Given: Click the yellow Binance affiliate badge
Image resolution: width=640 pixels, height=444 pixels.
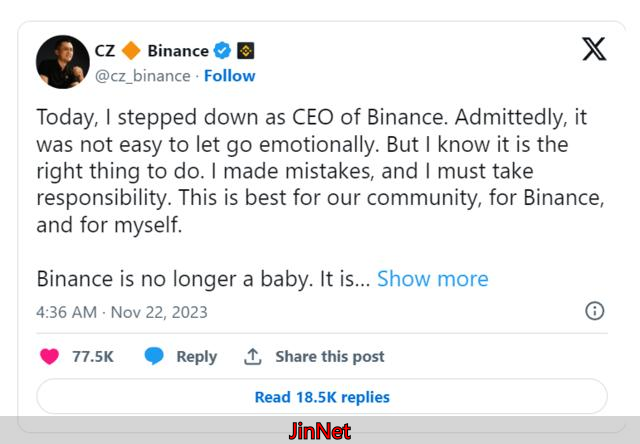Looking at the screenshot, I should [245, 50].
